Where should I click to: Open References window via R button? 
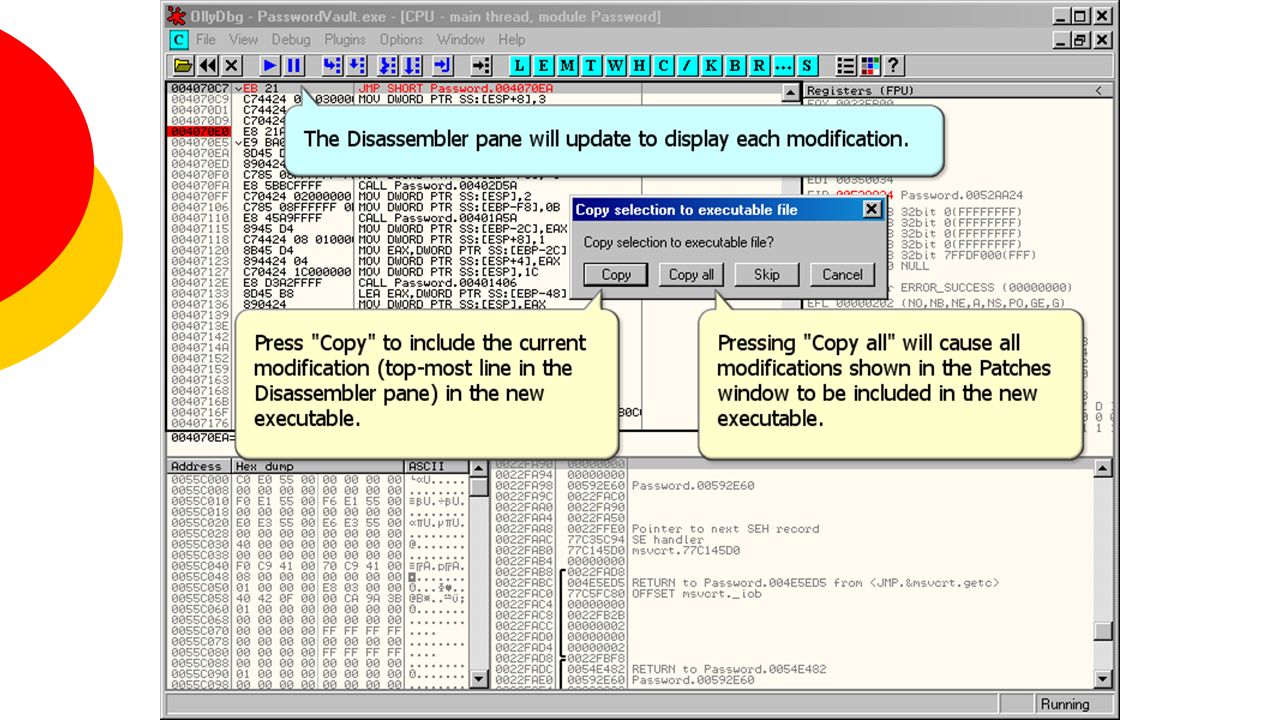pos(760,66)
